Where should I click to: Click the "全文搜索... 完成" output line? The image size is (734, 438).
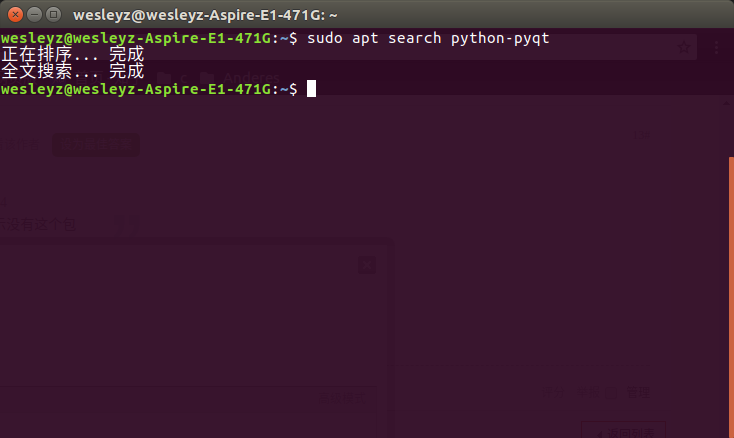tap(73, 72)
